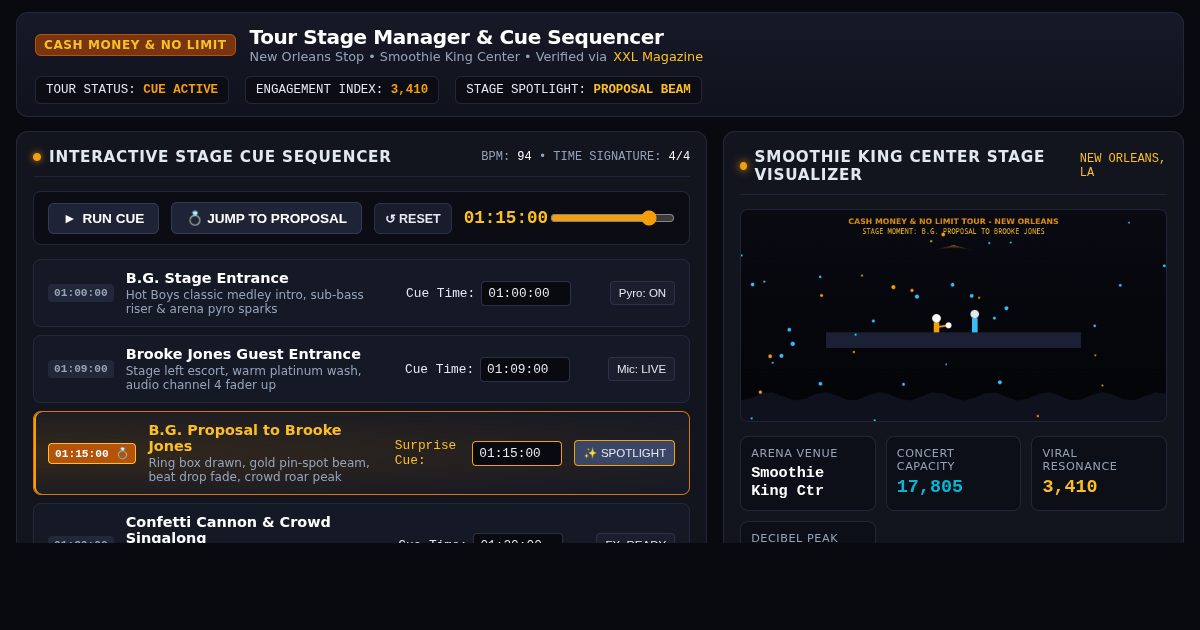Toggle Mic: LIVE for Brooke Jones entrance
This screenshot has width=1200, height=630.
[641, 369]
